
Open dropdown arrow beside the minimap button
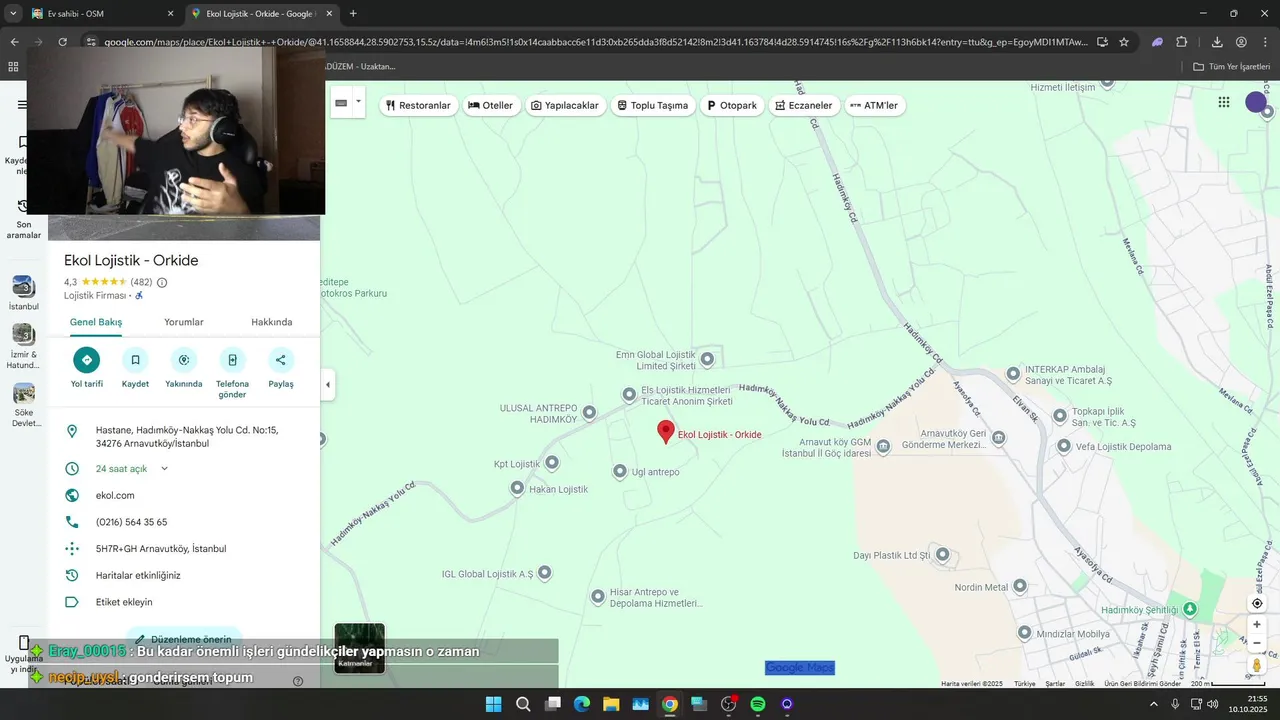pyautogui.click(x=358, y=101)
